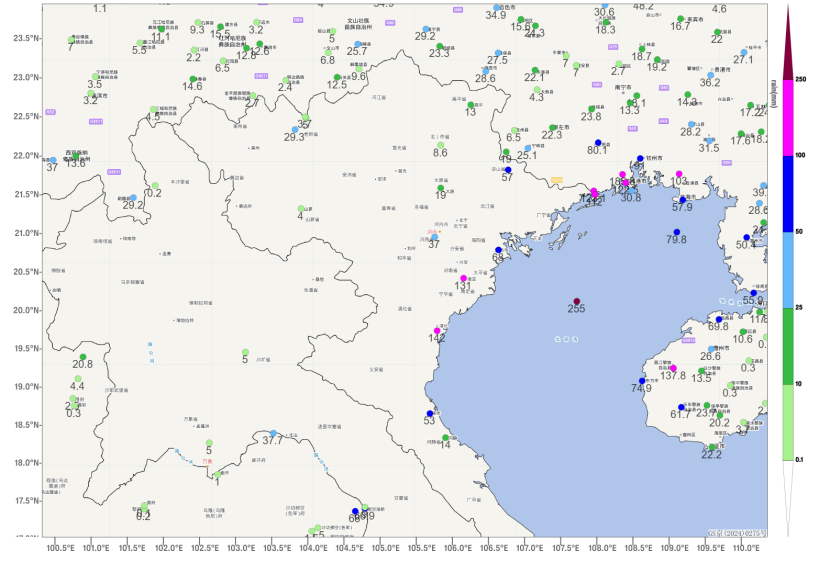Select the blue marker labeled 57
This screenshot has height=564, width=831.
[508, 170]
